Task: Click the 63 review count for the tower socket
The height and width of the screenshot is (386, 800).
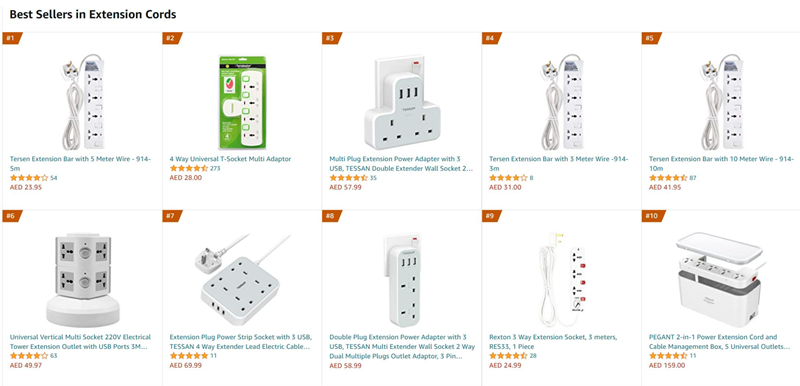Action: click(x=54, y=356)
